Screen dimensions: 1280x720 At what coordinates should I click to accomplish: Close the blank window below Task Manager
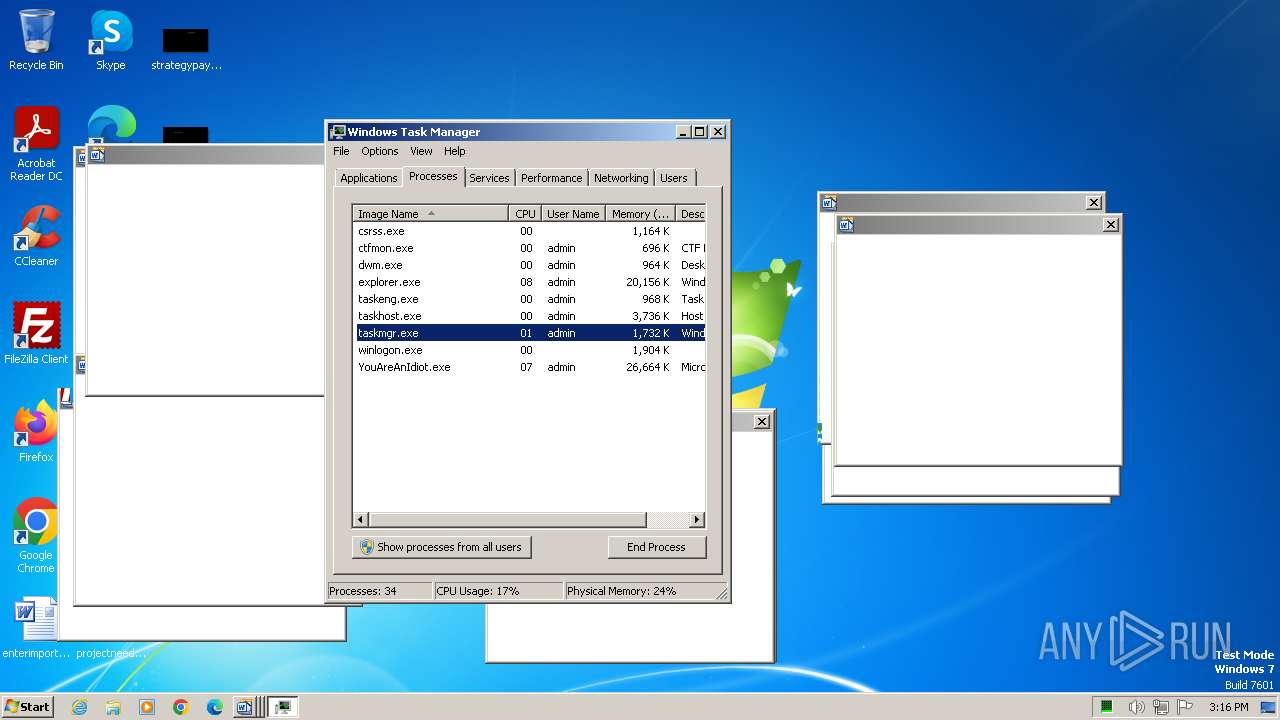(x=761, y=422)
